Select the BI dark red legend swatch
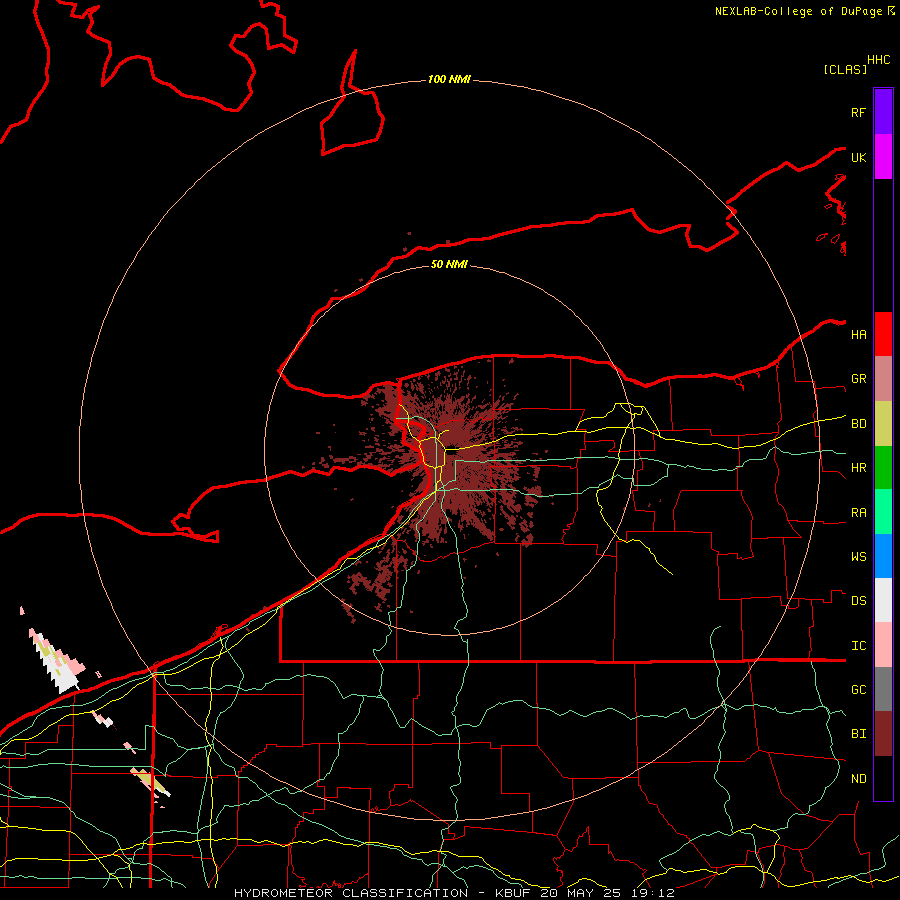 (883, 734)
